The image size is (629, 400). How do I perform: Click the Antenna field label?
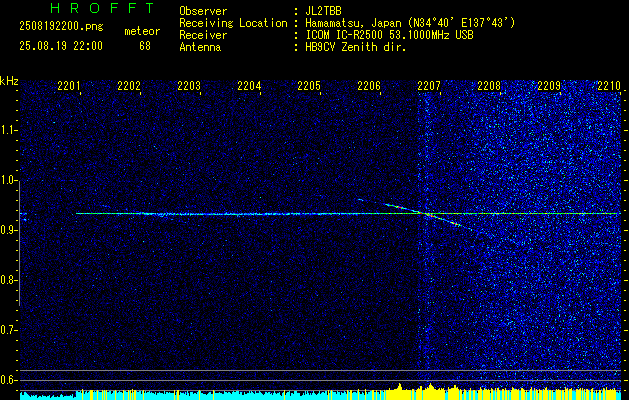click(x=200, y=47)
